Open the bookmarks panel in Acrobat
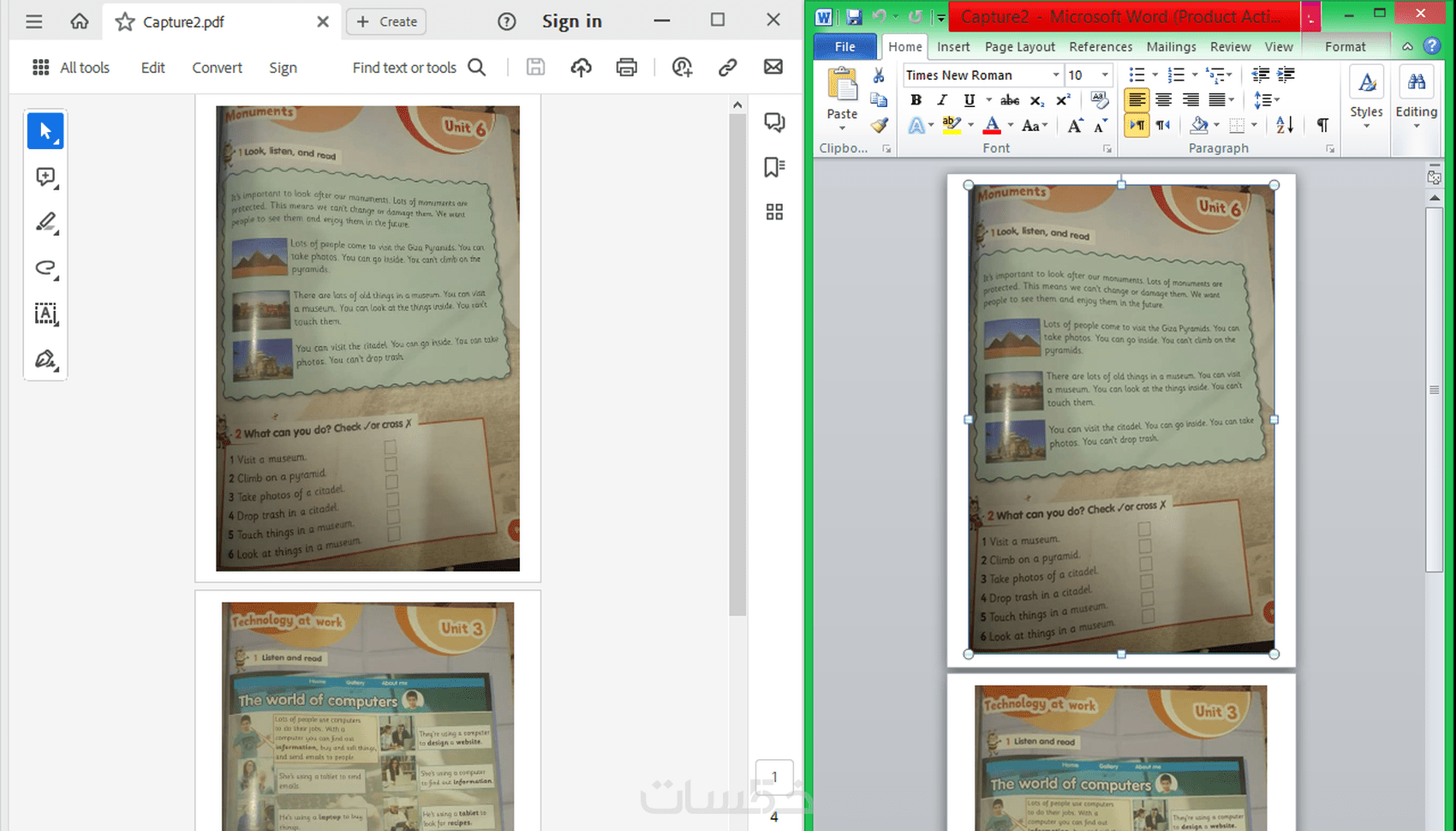The image size is (1456, 831). [774, 167]
